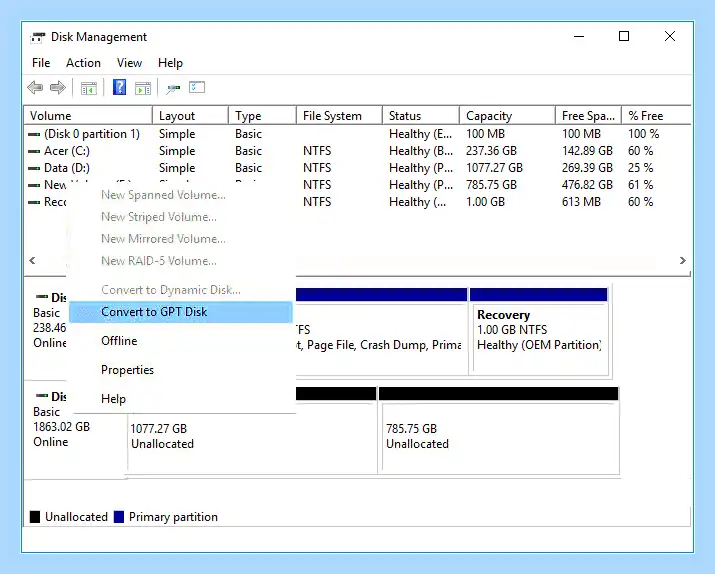The width and height of the screenshot is (715, 574).
Task: Select the Acer (C:) volume row
Action: (x=357, y=151)
